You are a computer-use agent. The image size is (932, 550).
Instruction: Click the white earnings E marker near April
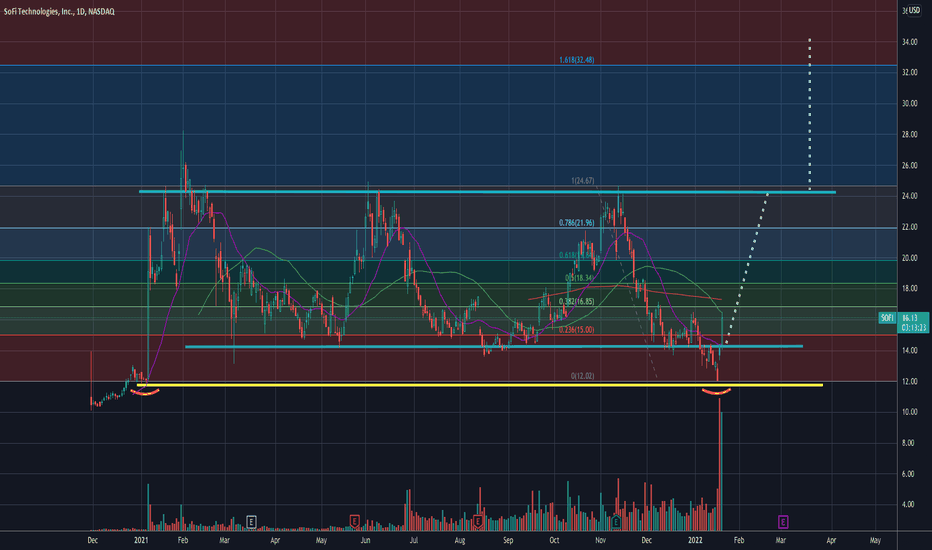pyautogui.click(x=251, y=522)
